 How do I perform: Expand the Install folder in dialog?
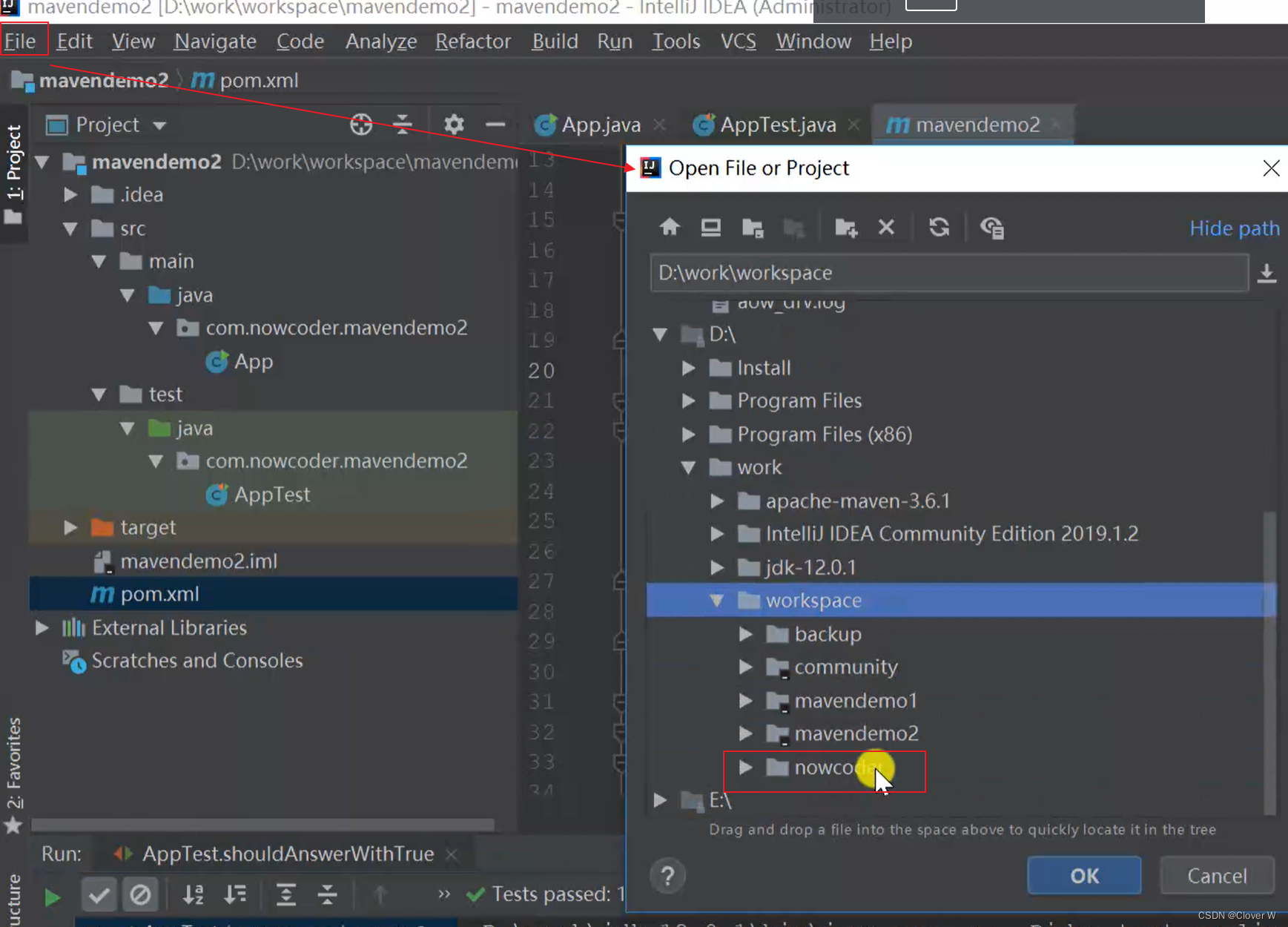click(x=688, y=368)
